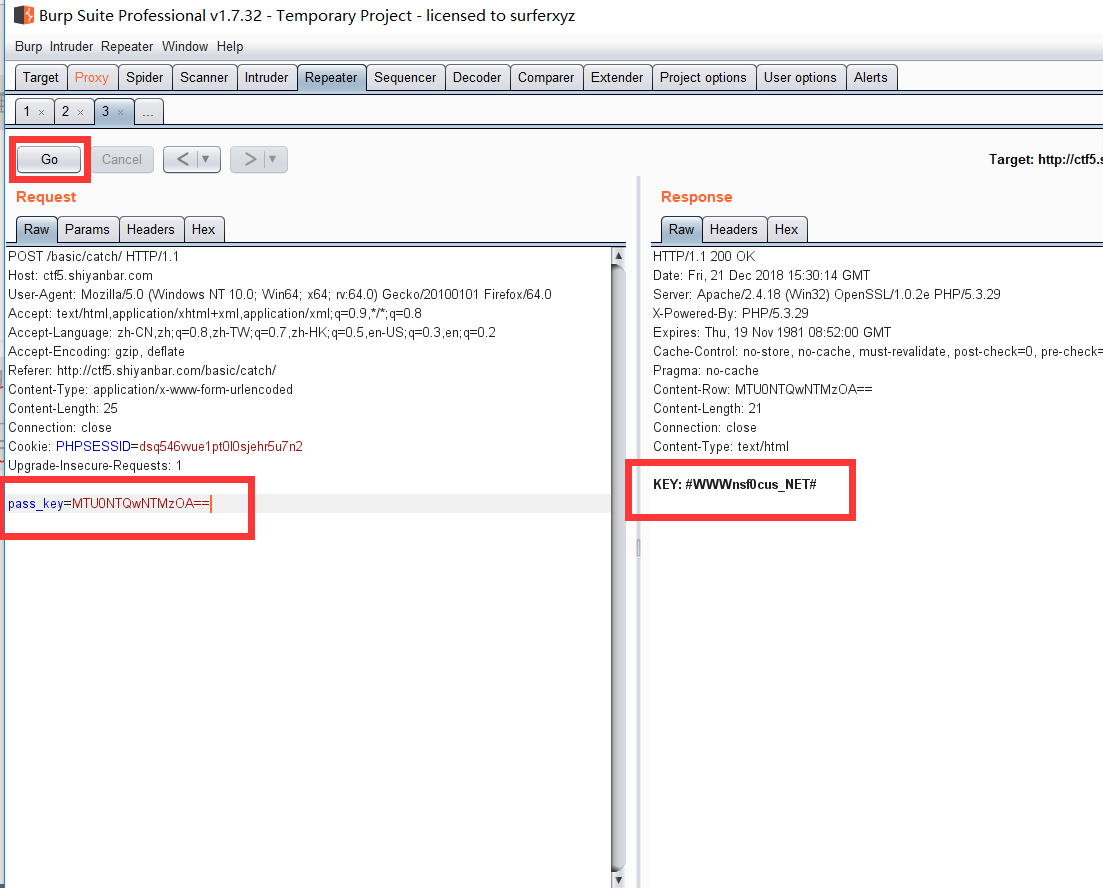This screenshot has height=888, width=1103.
Task: Click the disabled Cancel button
Action: click(122, 159)
